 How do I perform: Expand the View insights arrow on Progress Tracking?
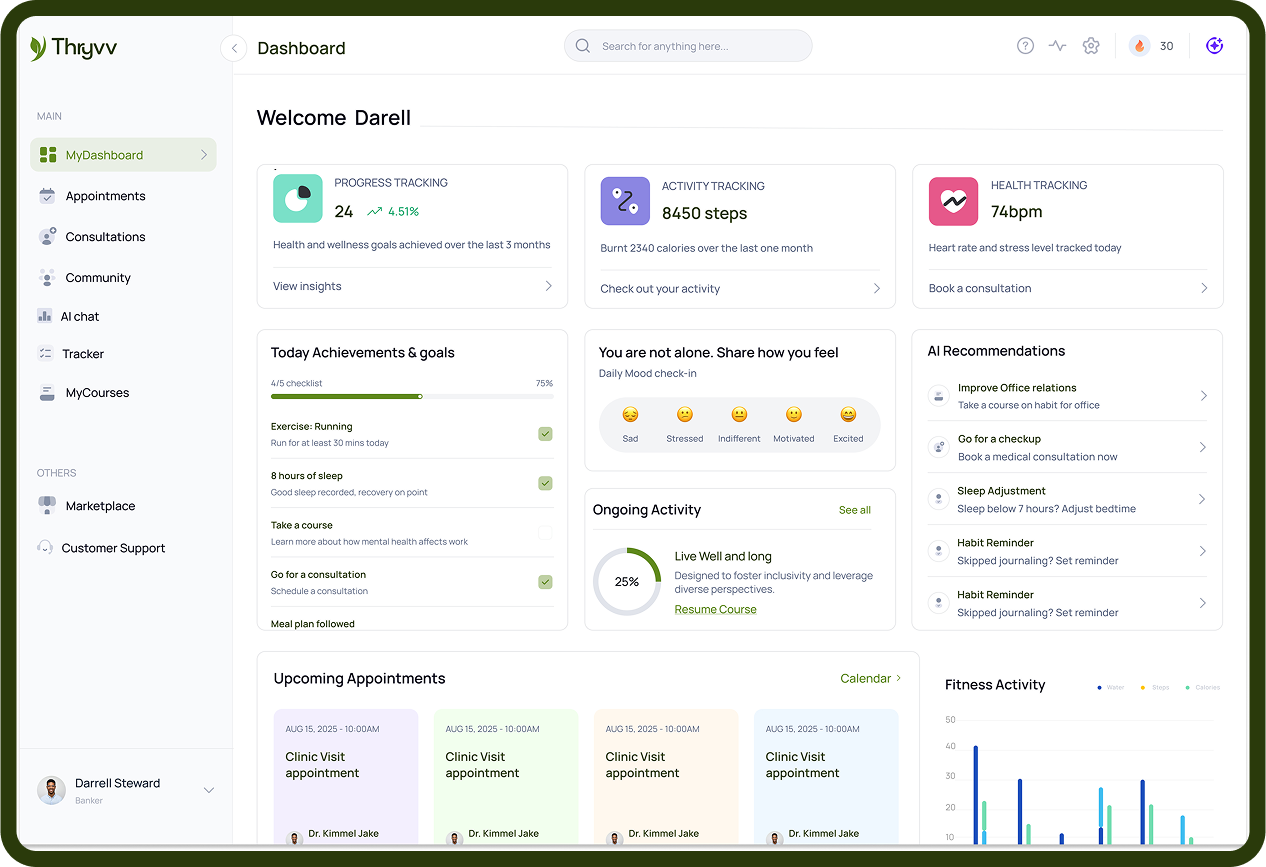point(548,285)
